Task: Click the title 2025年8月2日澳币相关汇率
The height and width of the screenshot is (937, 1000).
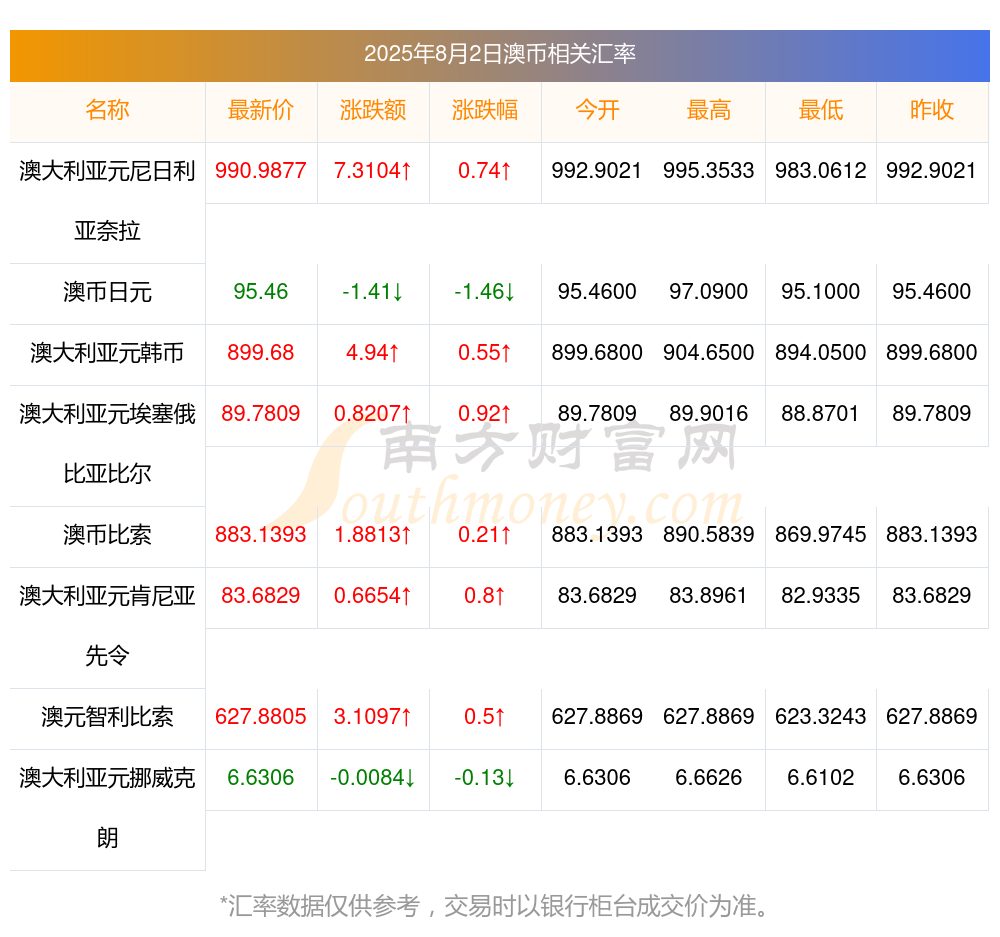Action: 499,54
